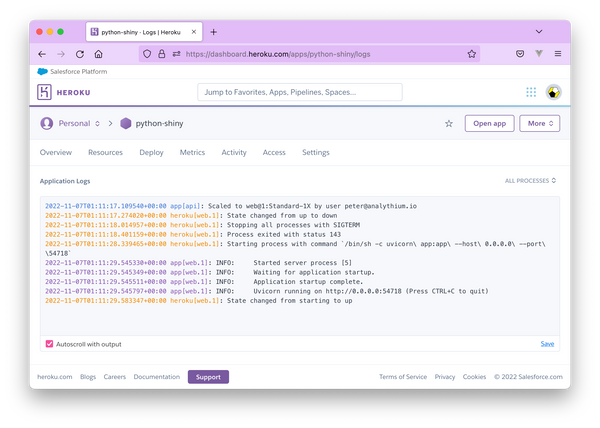The image size is (600, 428).
Task: Reload the page with refresh icon
Action: [x=80, y=54]
